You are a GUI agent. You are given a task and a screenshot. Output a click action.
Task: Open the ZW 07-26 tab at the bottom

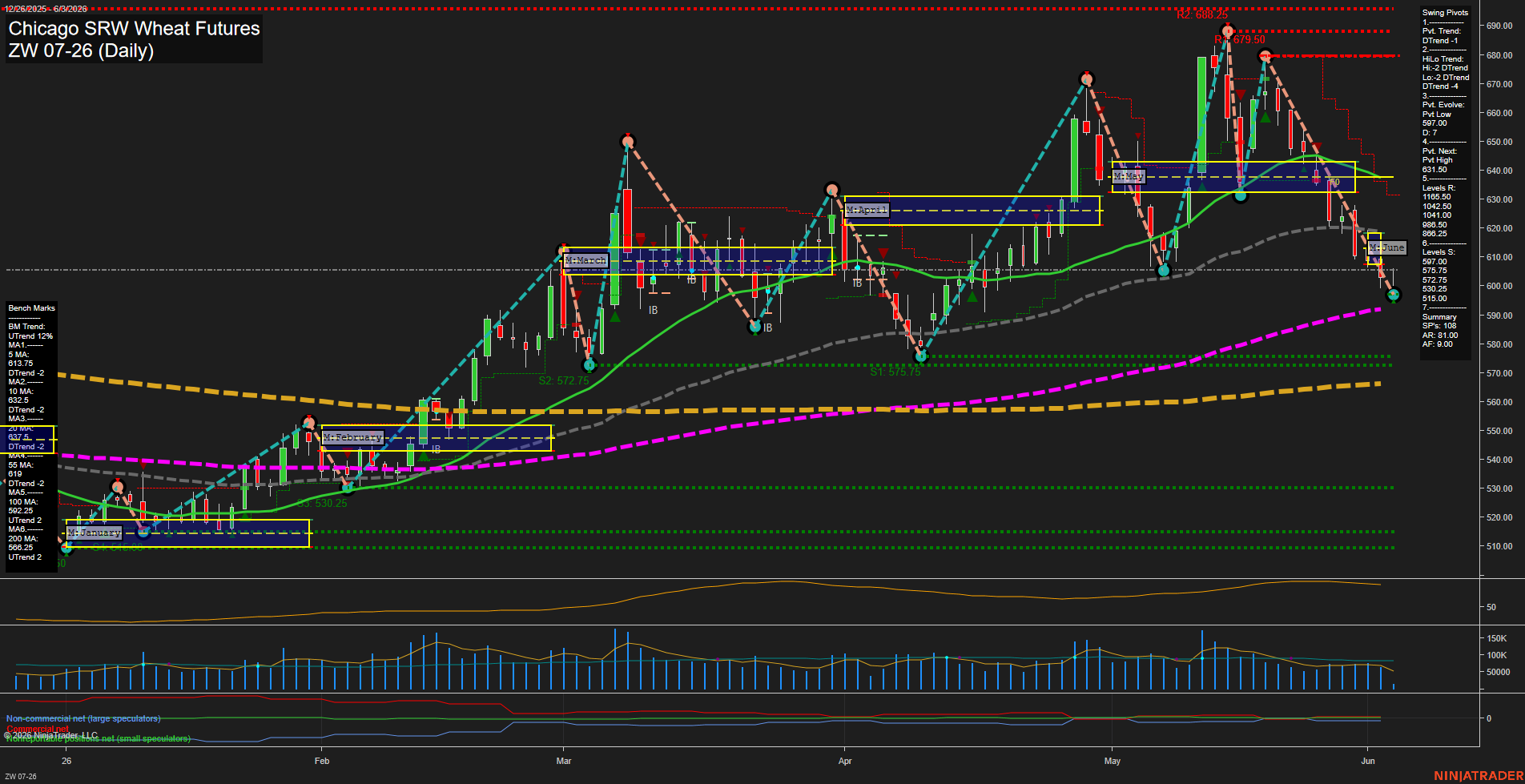(21, 776)
